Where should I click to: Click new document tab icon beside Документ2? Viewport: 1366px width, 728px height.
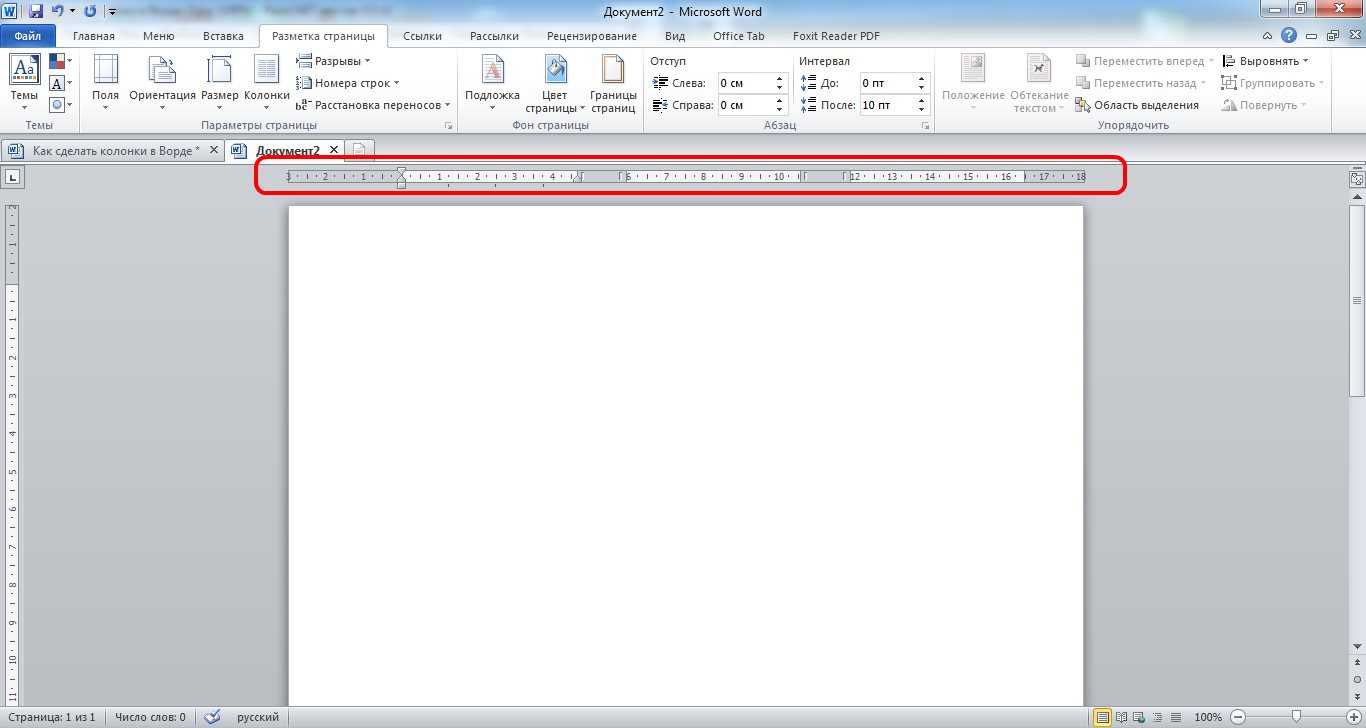(360, 150)
